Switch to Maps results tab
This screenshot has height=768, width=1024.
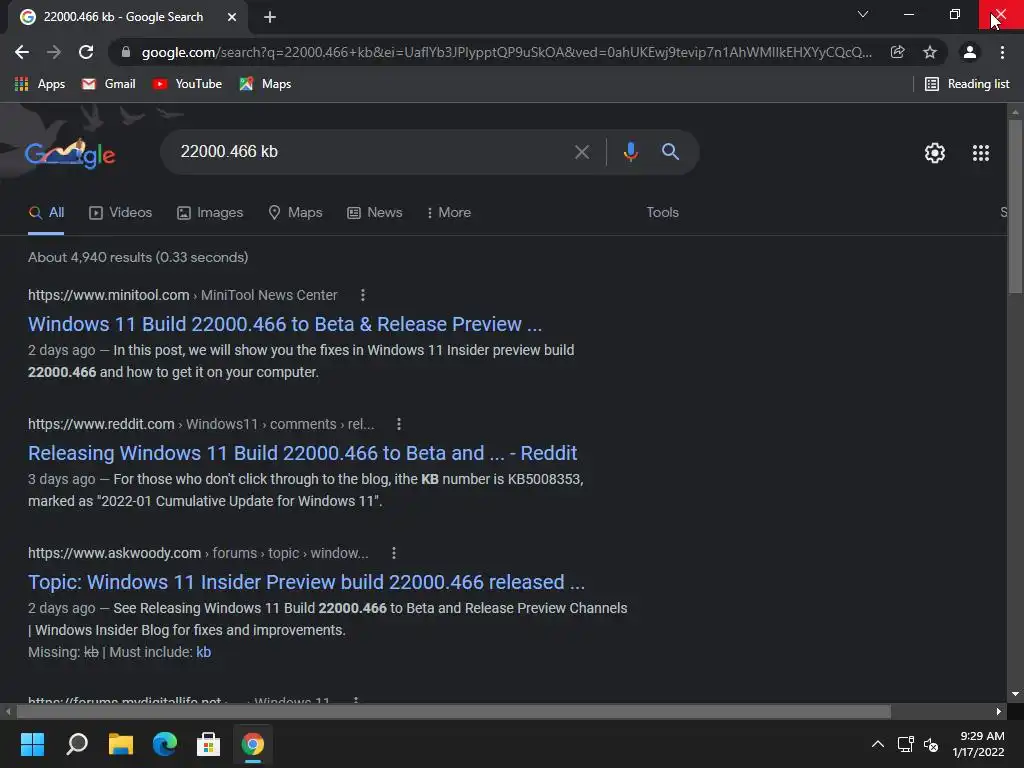point(295,212)
